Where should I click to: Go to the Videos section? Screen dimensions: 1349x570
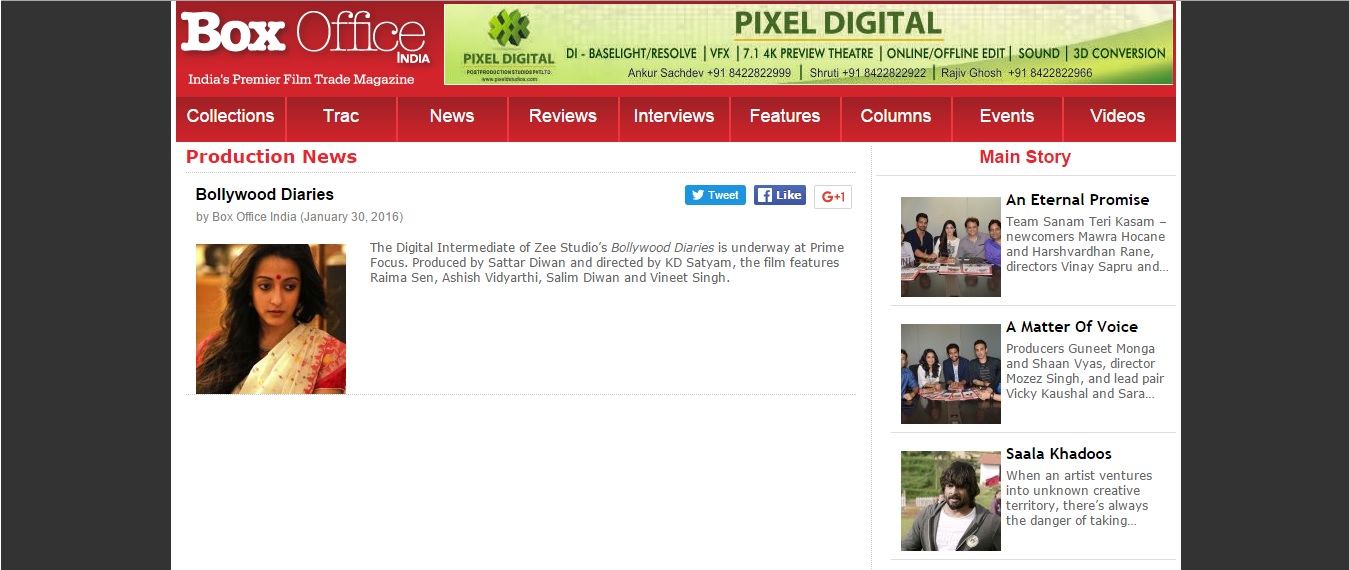coord(1118,116)
